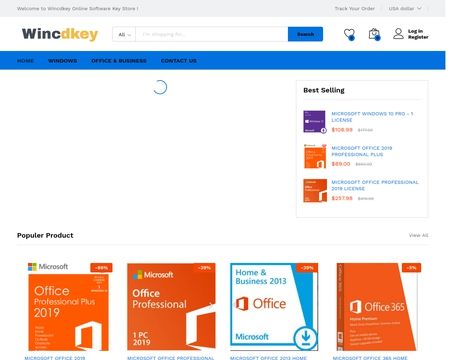Open Microsoft Office Professional 2019 License link
This screenshot has height=360, width=450.
click(x=375, y=185)
